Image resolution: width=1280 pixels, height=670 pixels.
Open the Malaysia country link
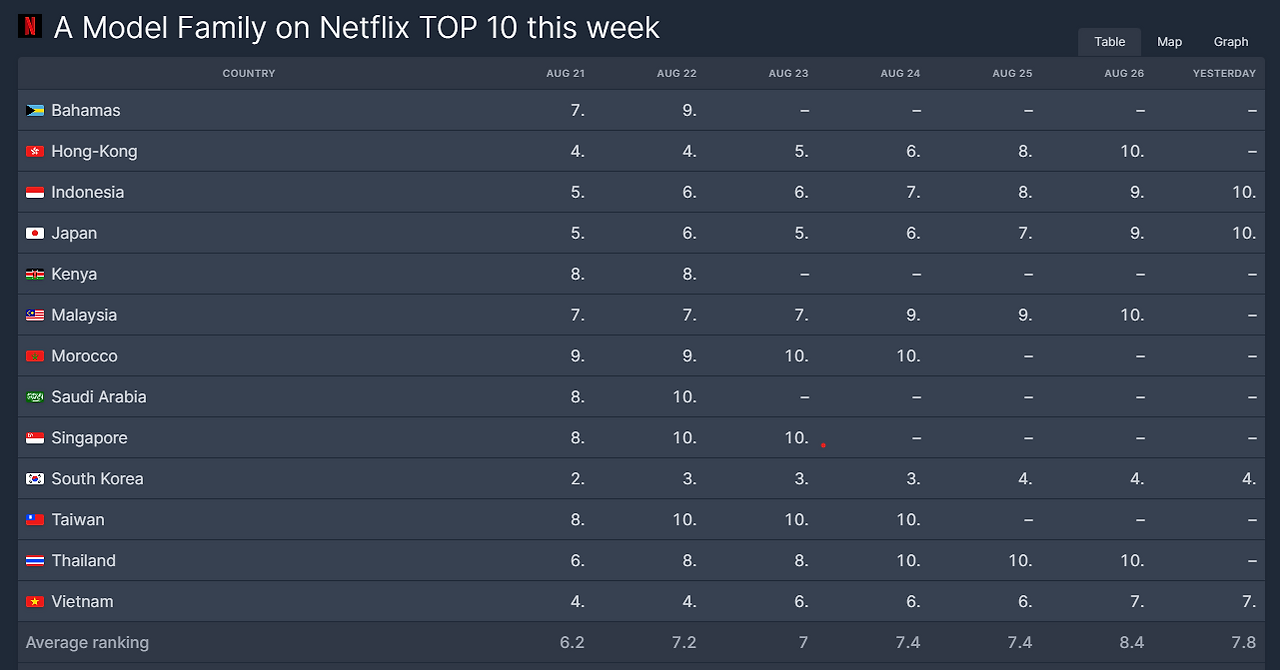click(84, 315)
